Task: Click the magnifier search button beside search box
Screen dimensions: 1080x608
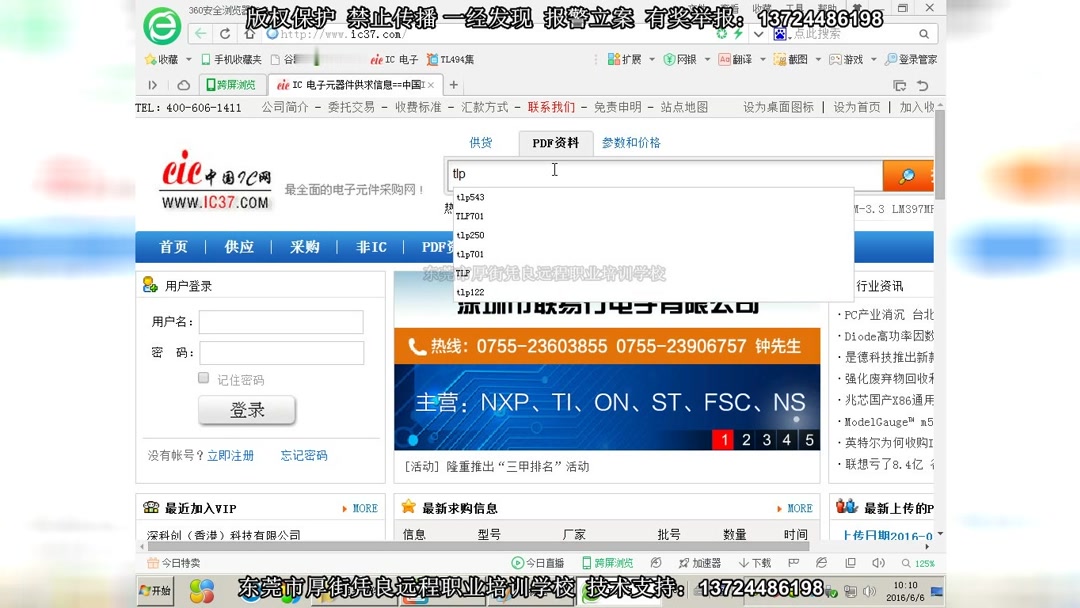Action: click(906, 175)
